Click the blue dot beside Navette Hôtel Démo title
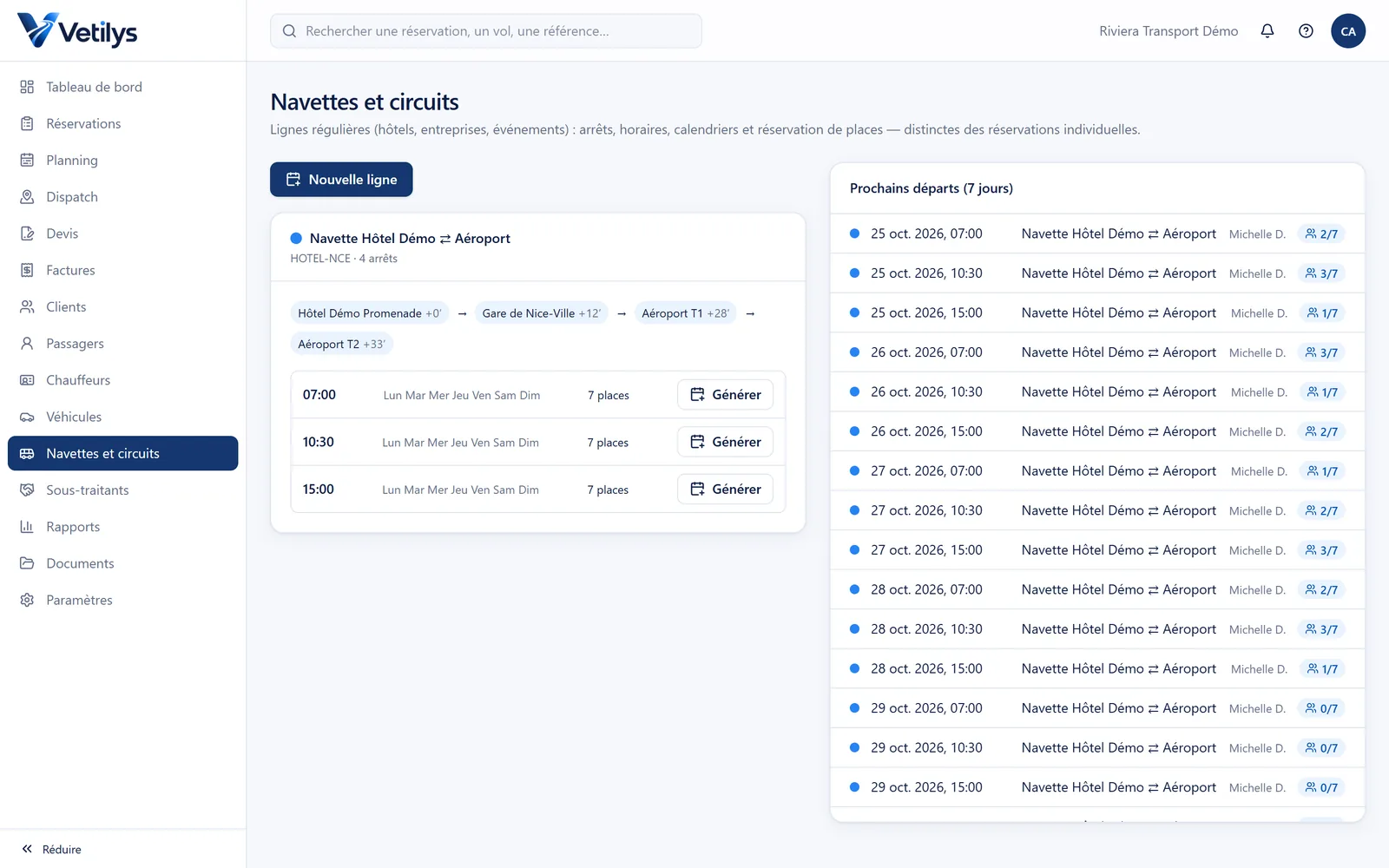The image size is (1389, 868). (296, 238)
